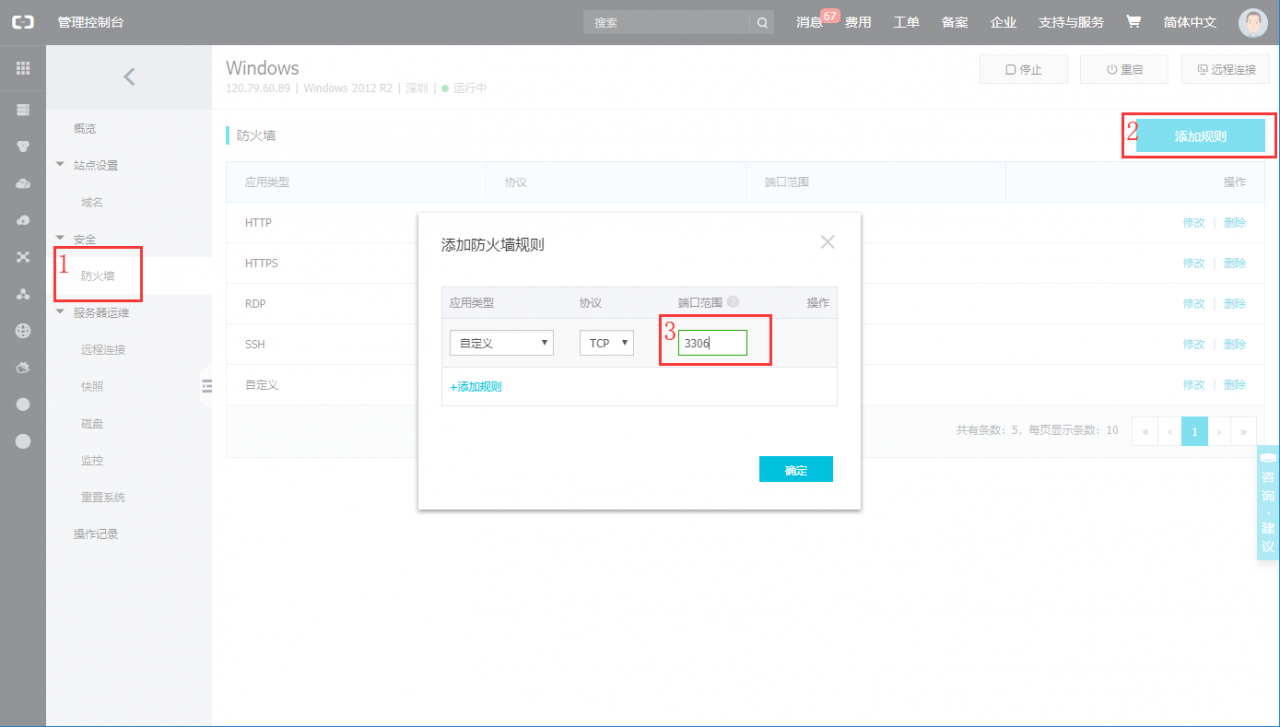Click 修改 for the HTTPS rule
The width and height of the screenshot is (1280, 727).
1194,263
